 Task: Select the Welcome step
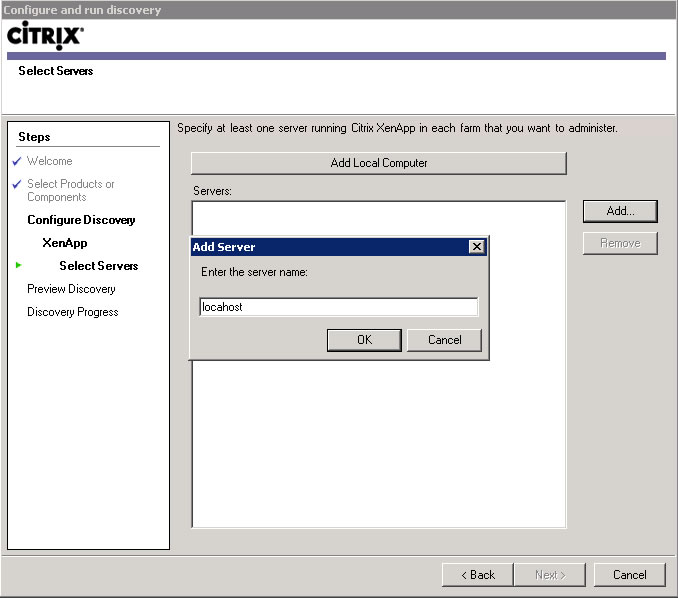pyautogui.click(x=50, y=161)
